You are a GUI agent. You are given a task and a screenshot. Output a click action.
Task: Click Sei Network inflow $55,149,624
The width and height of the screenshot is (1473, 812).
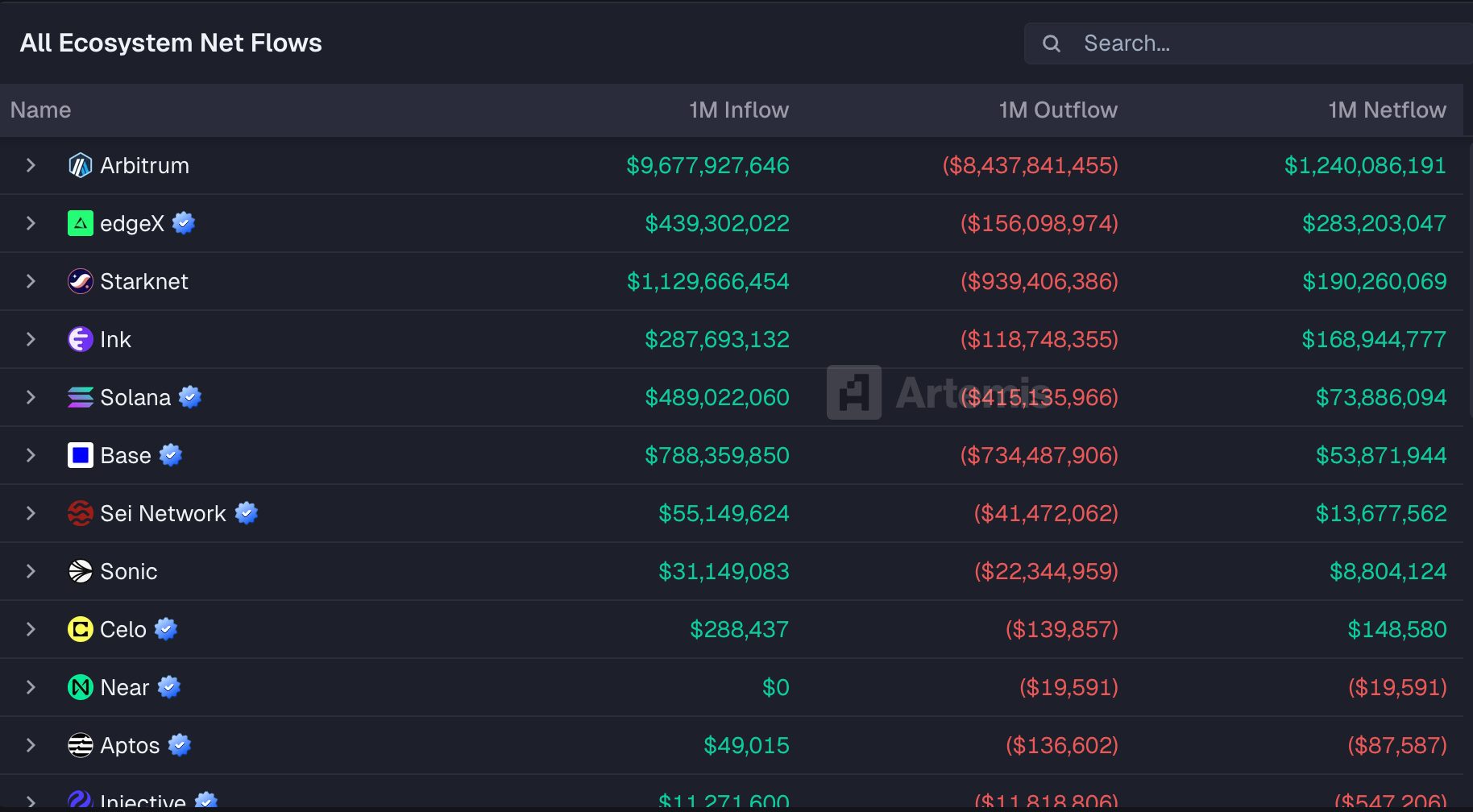(x=724, y=514)
